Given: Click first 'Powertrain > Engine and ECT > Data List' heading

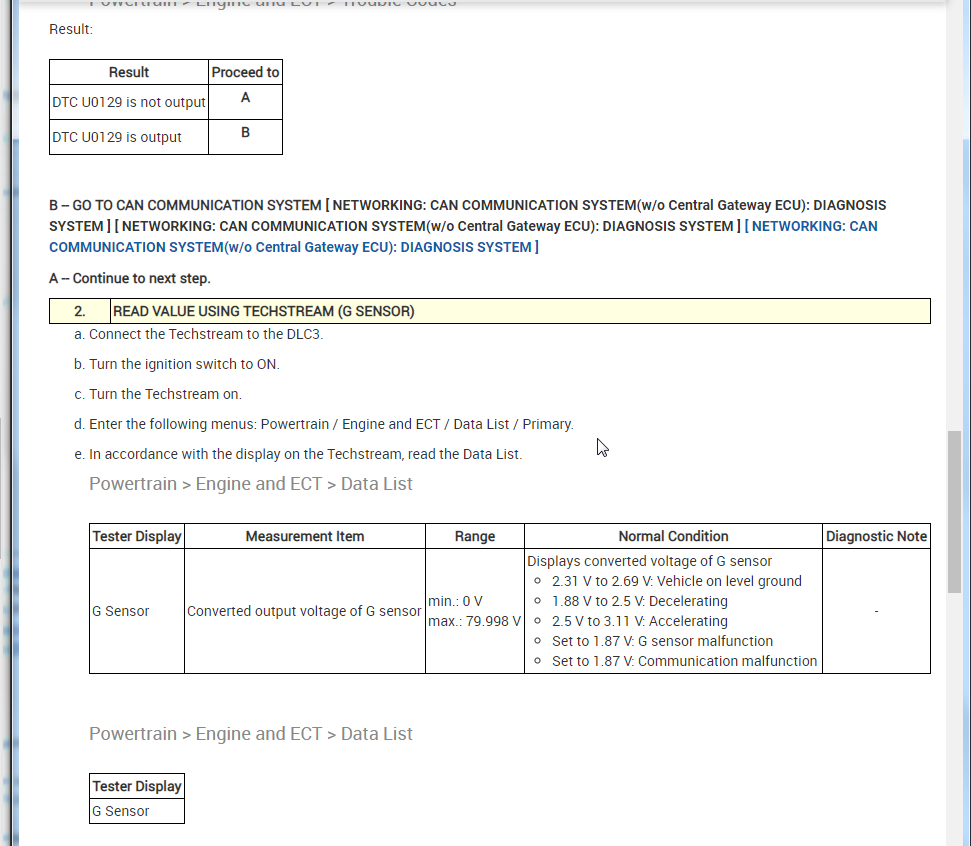Looking at the screenshot, I should (x=251, y=484).
